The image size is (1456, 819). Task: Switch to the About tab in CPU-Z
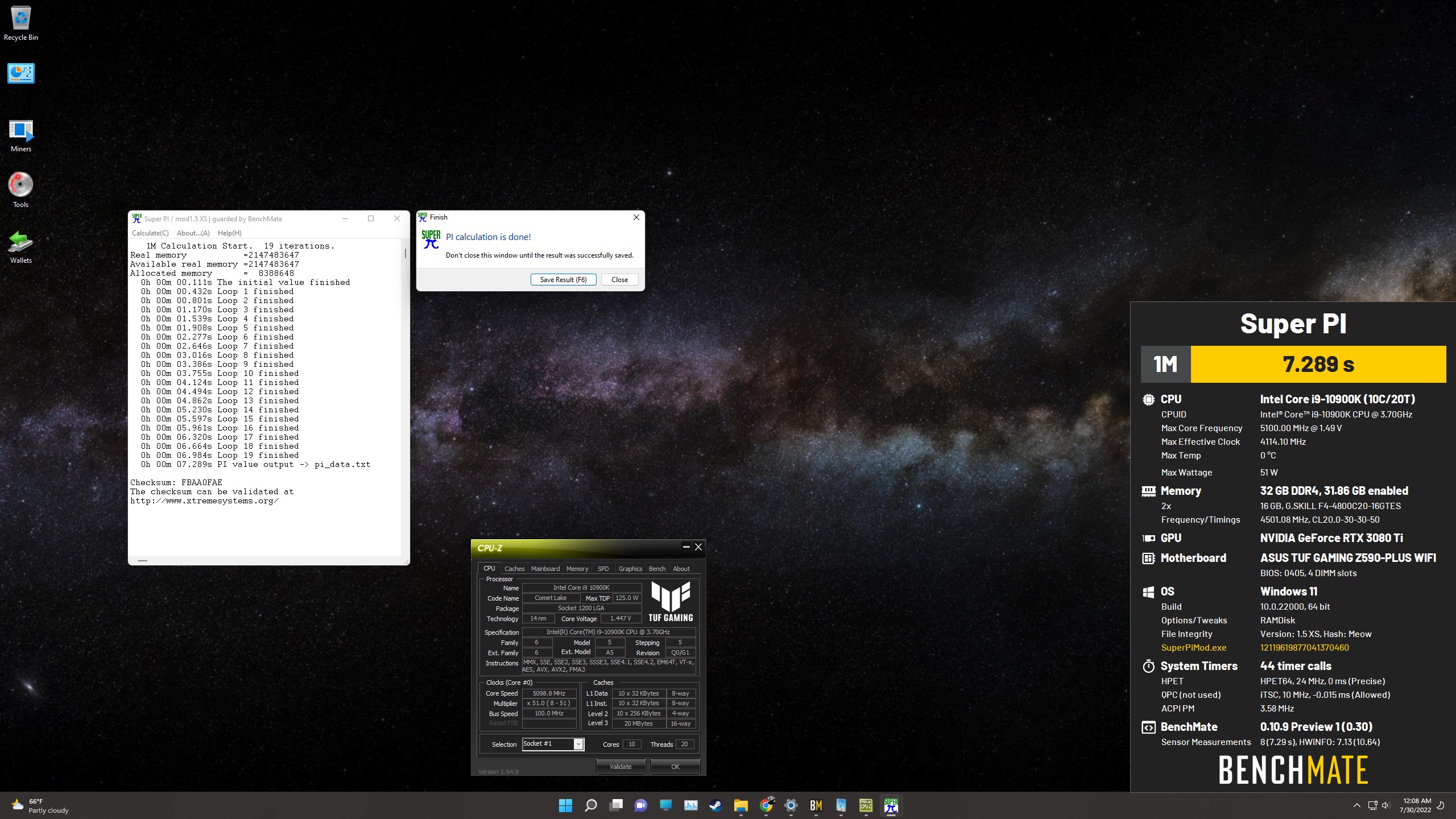[681, 569]
